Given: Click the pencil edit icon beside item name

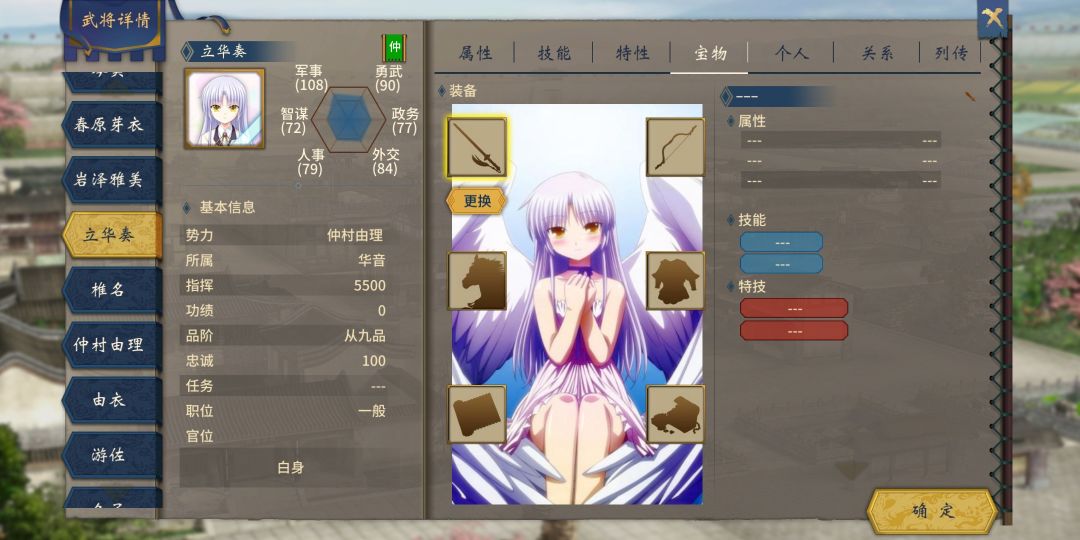Looking at the screenshot, I should tap(970, 96).
